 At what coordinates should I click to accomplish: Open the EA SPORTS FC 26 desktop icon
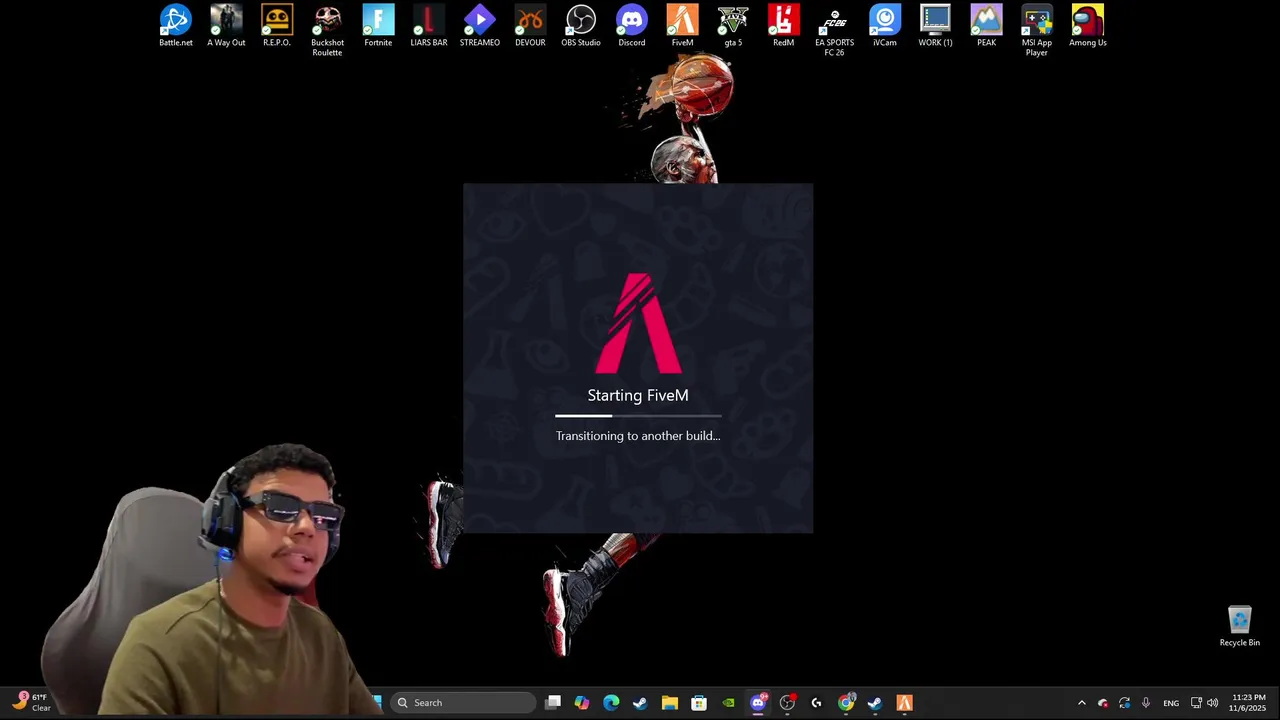point(834,31)
